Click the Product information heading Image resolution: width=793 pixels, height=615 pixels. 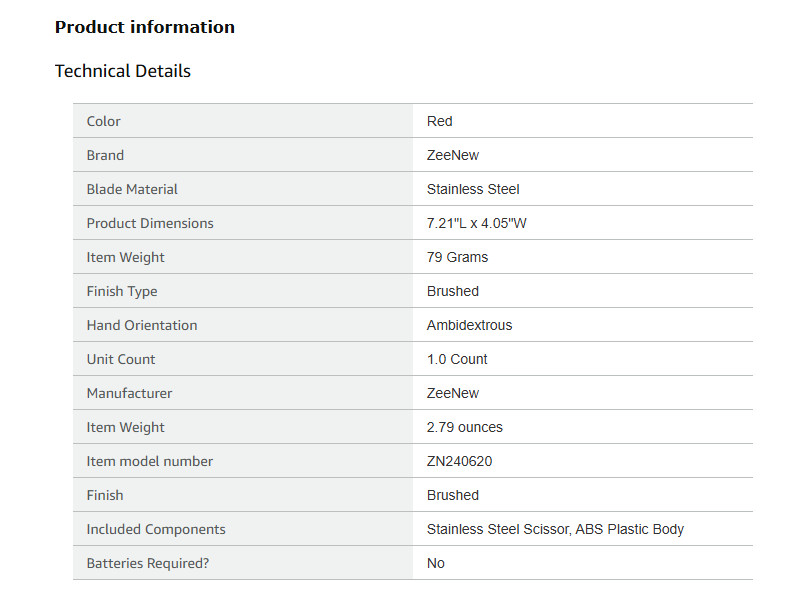click(x=144, y=27)
